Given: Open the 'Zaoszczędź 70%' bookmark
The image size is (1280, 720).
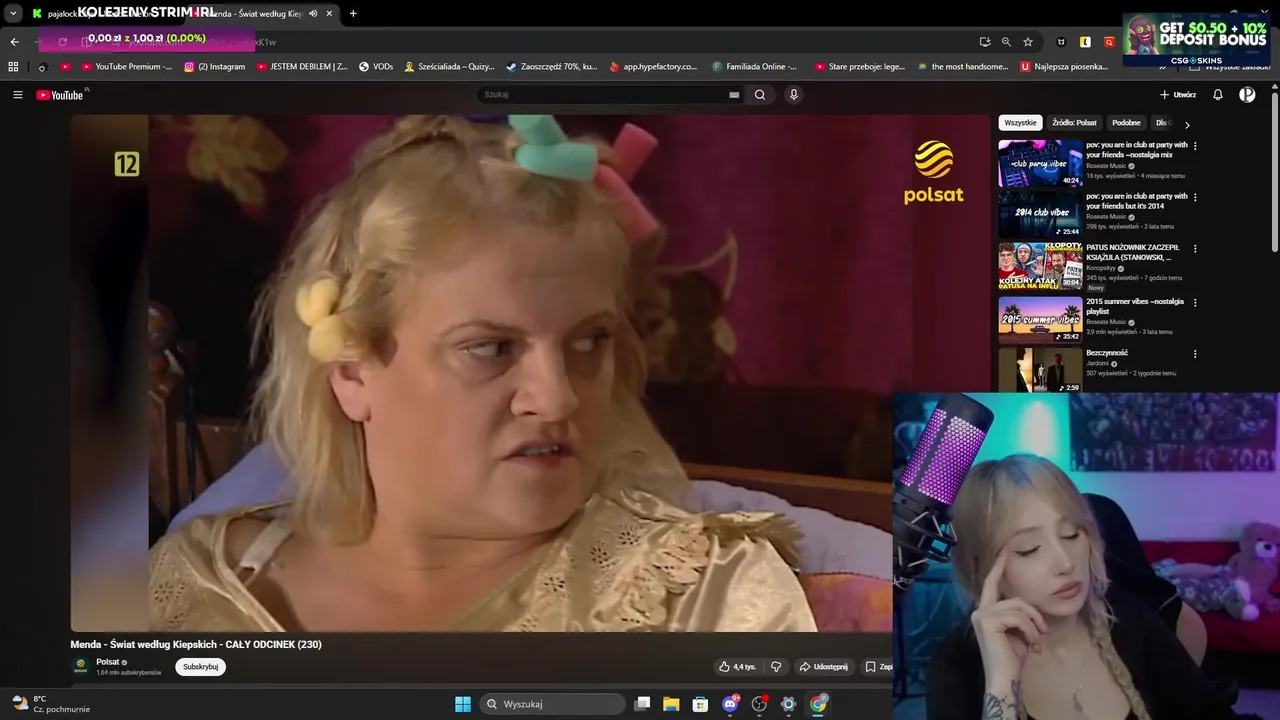Looking at the screenshot, I should [552, 67].
